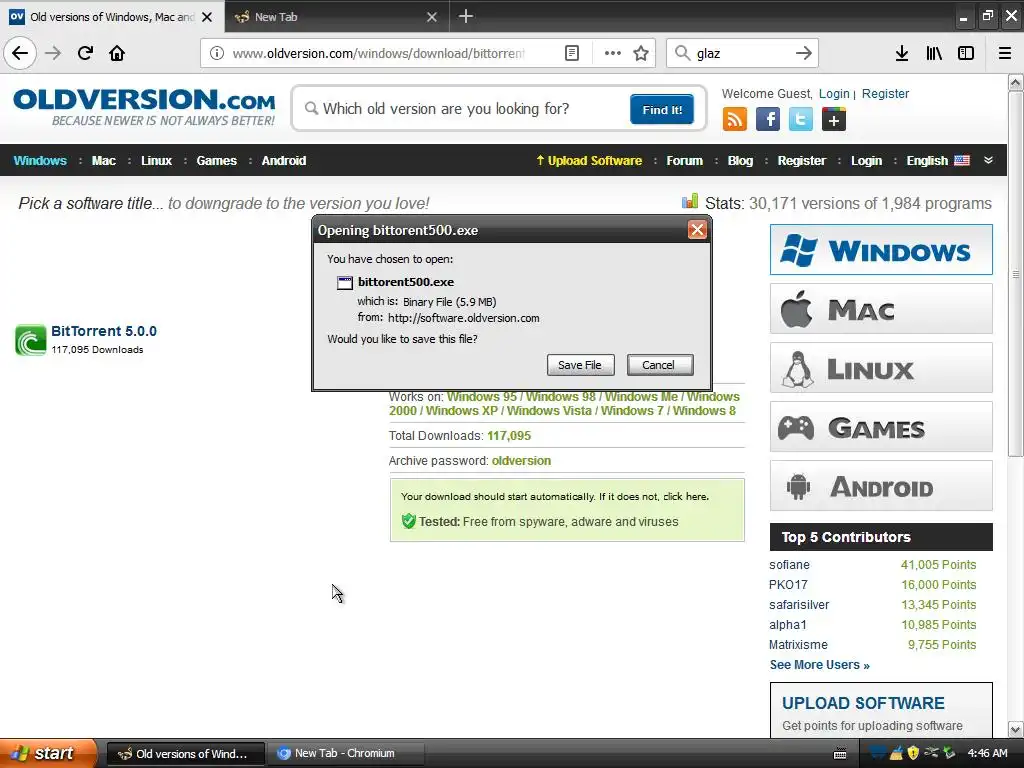Click the US flag language icon

tap(962, 160)
